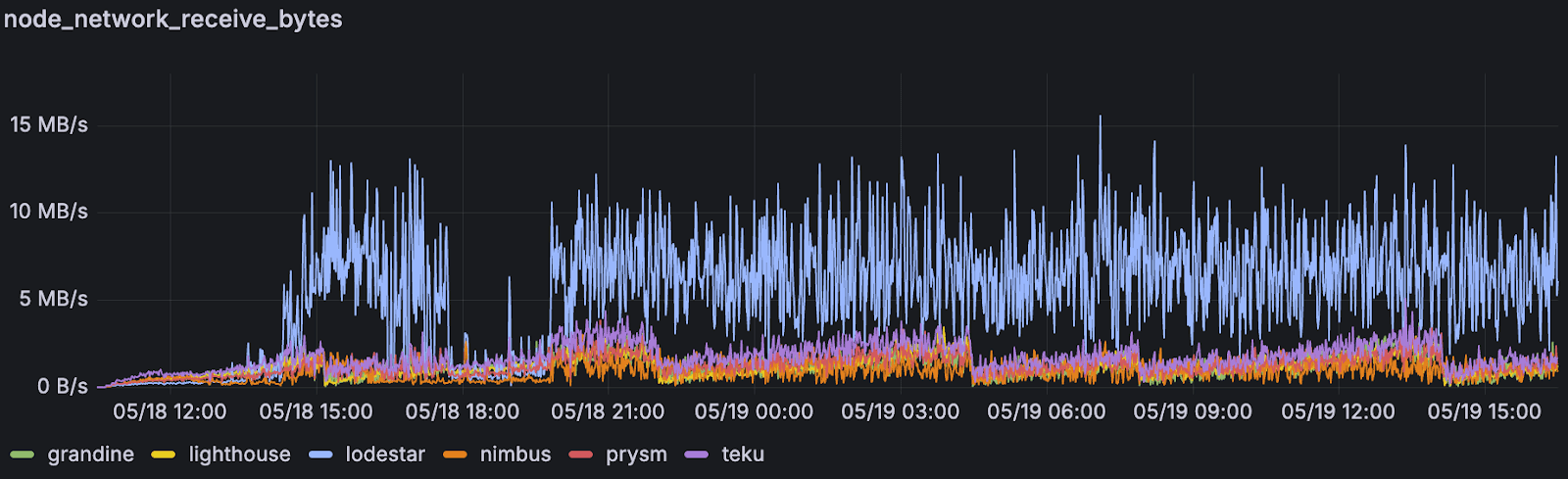Toggle the teku series label in legend
This screenshot has height=479, width=1568.
point(743,455)
